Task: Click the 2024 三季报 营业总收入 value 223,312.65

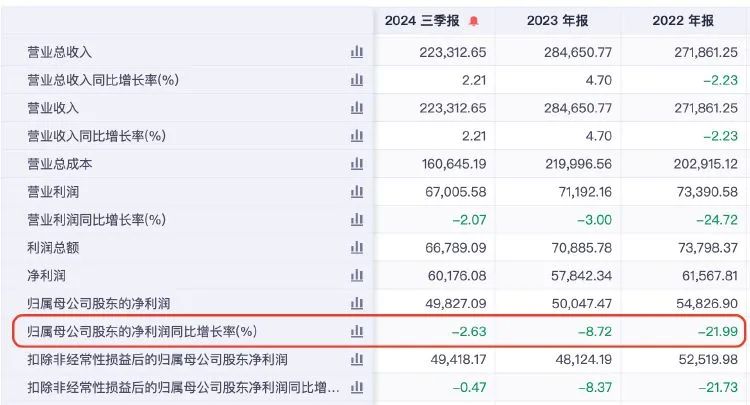Action: pyautogui.click(x=445, y=52)
